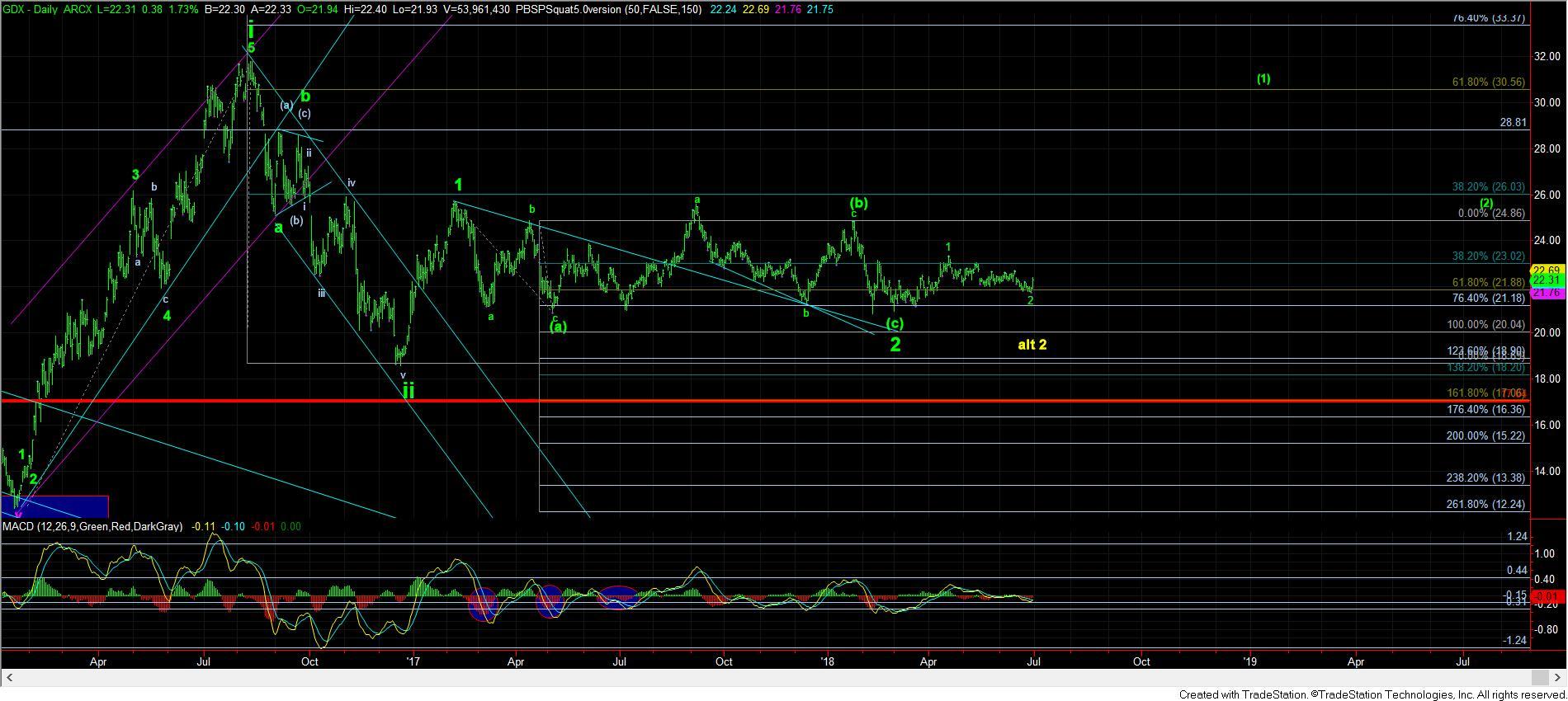Image resolution: width=1568 pixels, height=701 pixels.
Task: Click the '17 year marker on time axis
Action: tap(413, 661)
